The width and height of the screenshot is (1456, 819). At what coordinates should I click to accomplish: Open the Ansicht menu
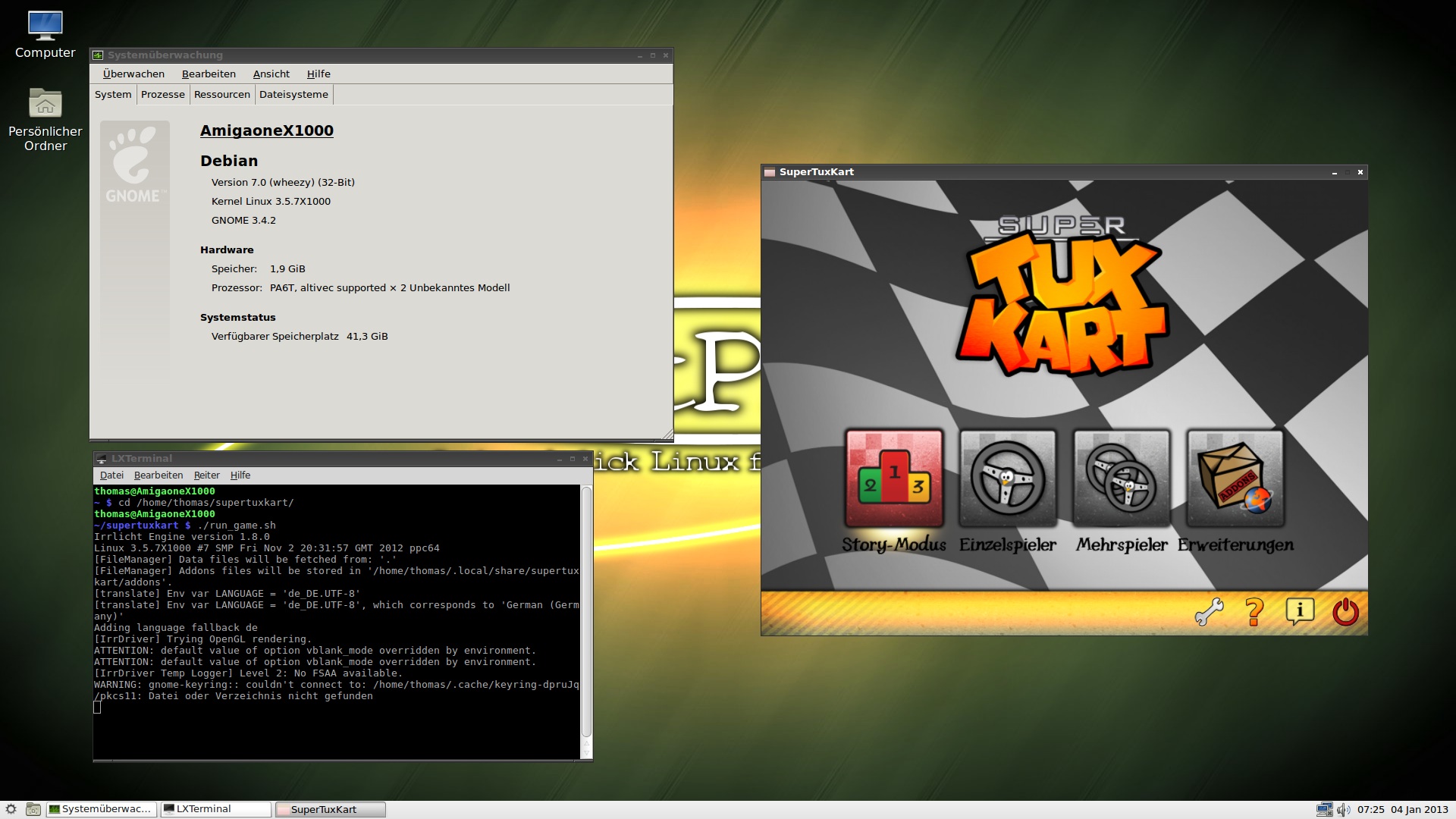point(271,74)
